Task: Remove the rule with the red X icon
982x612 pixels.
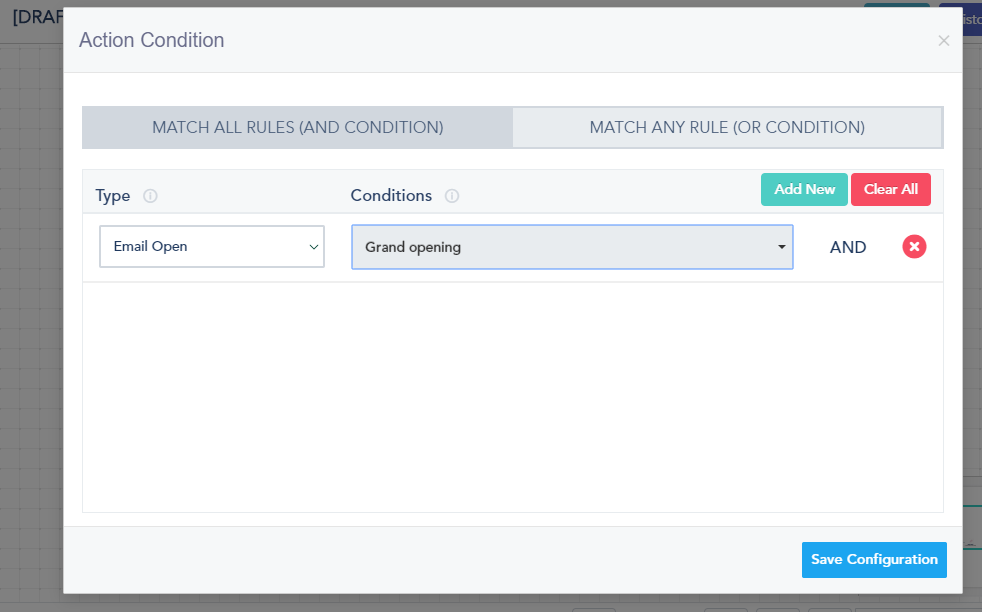Action: pyautogui.click(x=914, y=247)
